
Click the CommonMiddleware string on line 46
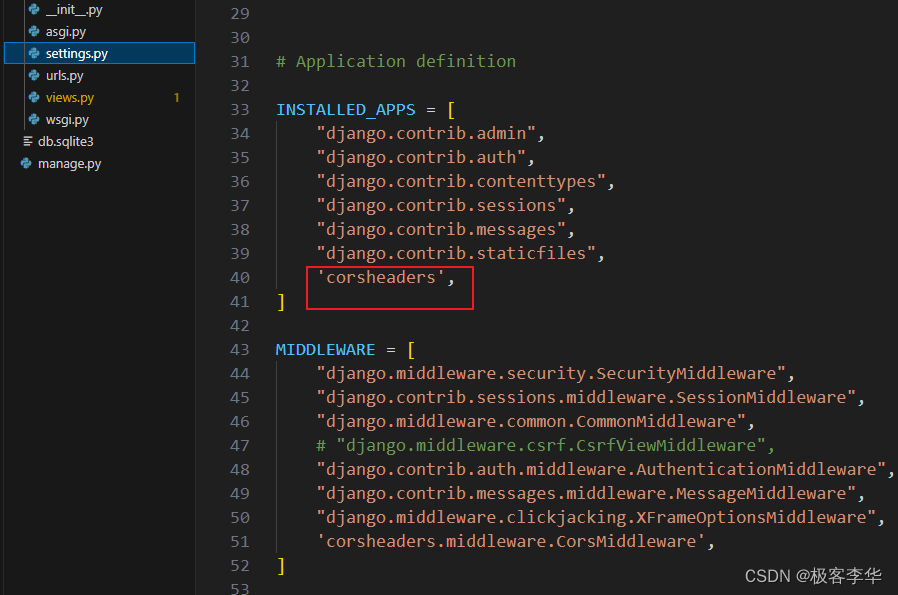tap(531, 421)
